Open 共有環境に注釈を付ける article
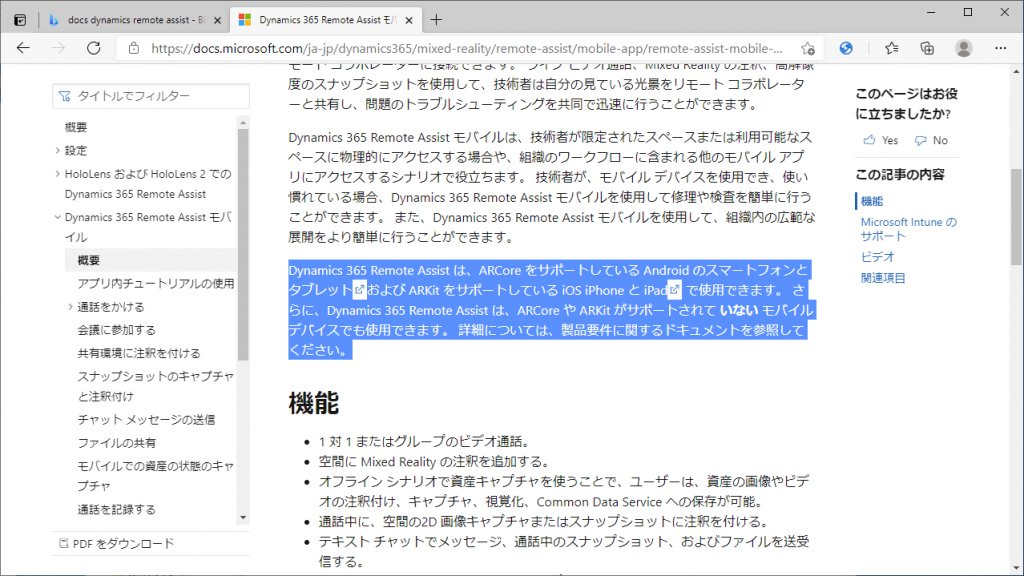The height and width of the screenshot is (576, 1024). pos(138,353)
